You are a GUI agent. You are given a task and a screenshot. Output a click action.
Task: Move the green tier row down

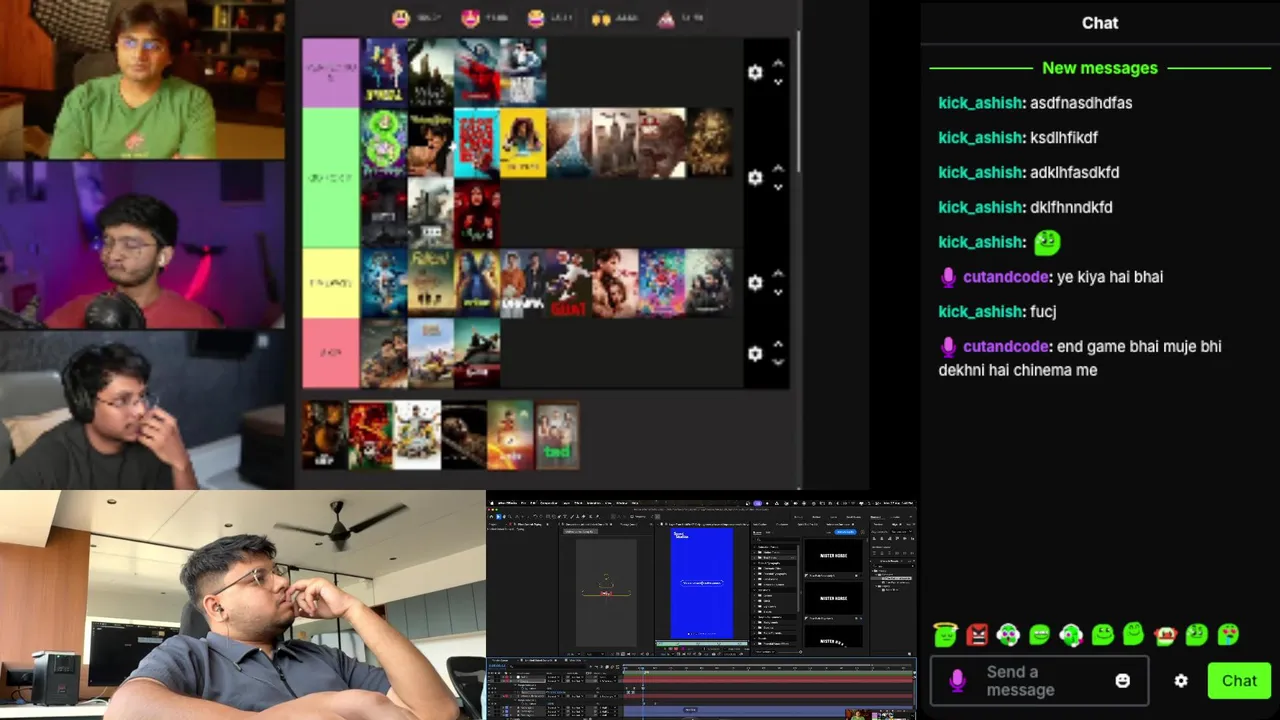click(778, 187)
